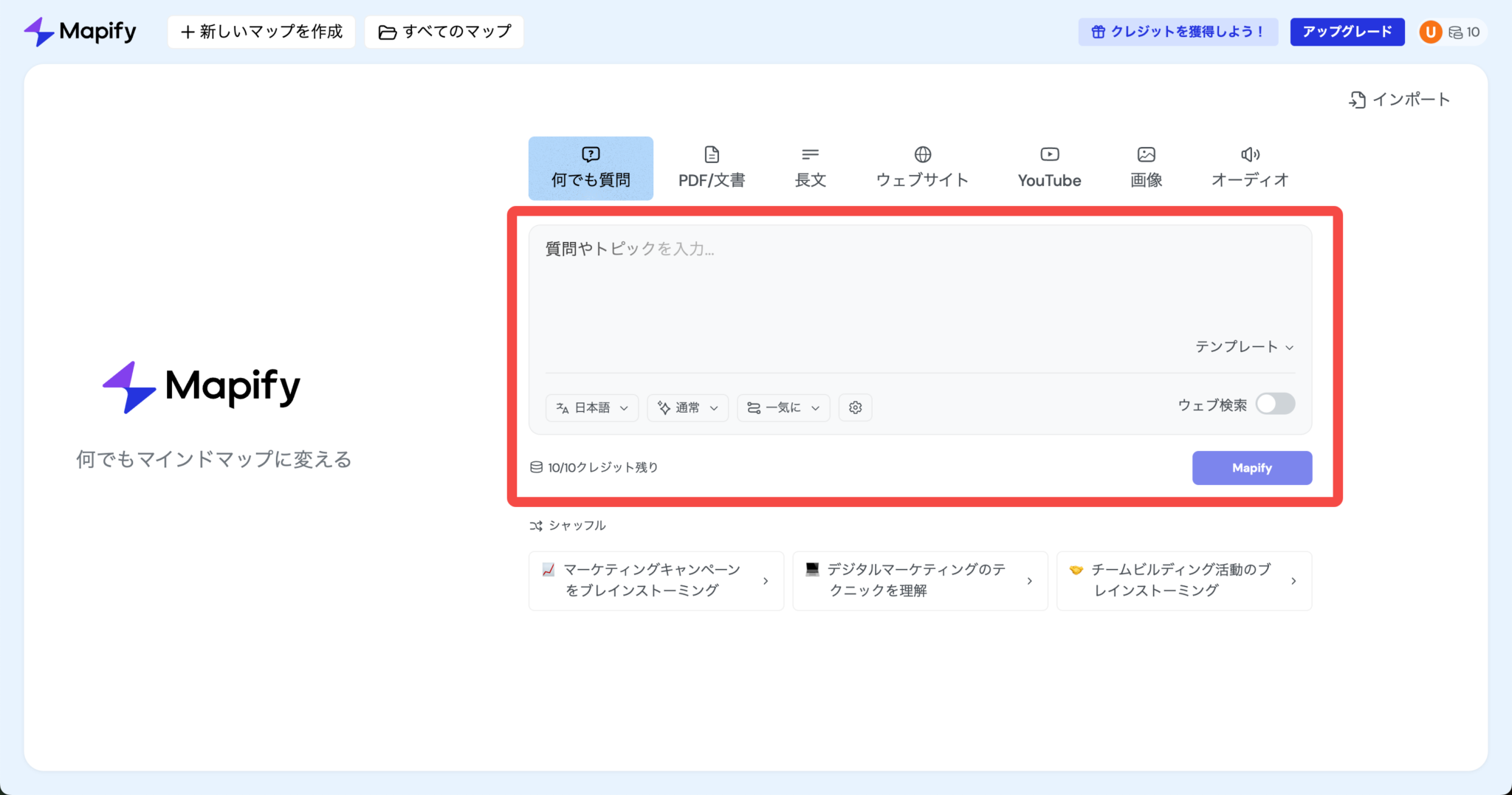Expand the 通常 mode dropdown
This screenshot has height=795, width=1512.
tap(687, 407)
